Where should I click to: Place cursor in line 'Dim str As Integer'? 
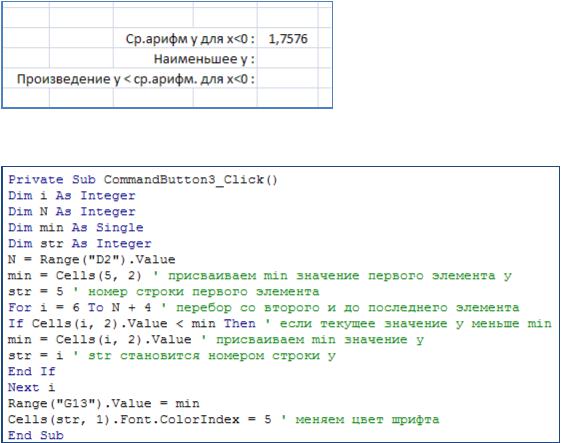pos(80,244)
